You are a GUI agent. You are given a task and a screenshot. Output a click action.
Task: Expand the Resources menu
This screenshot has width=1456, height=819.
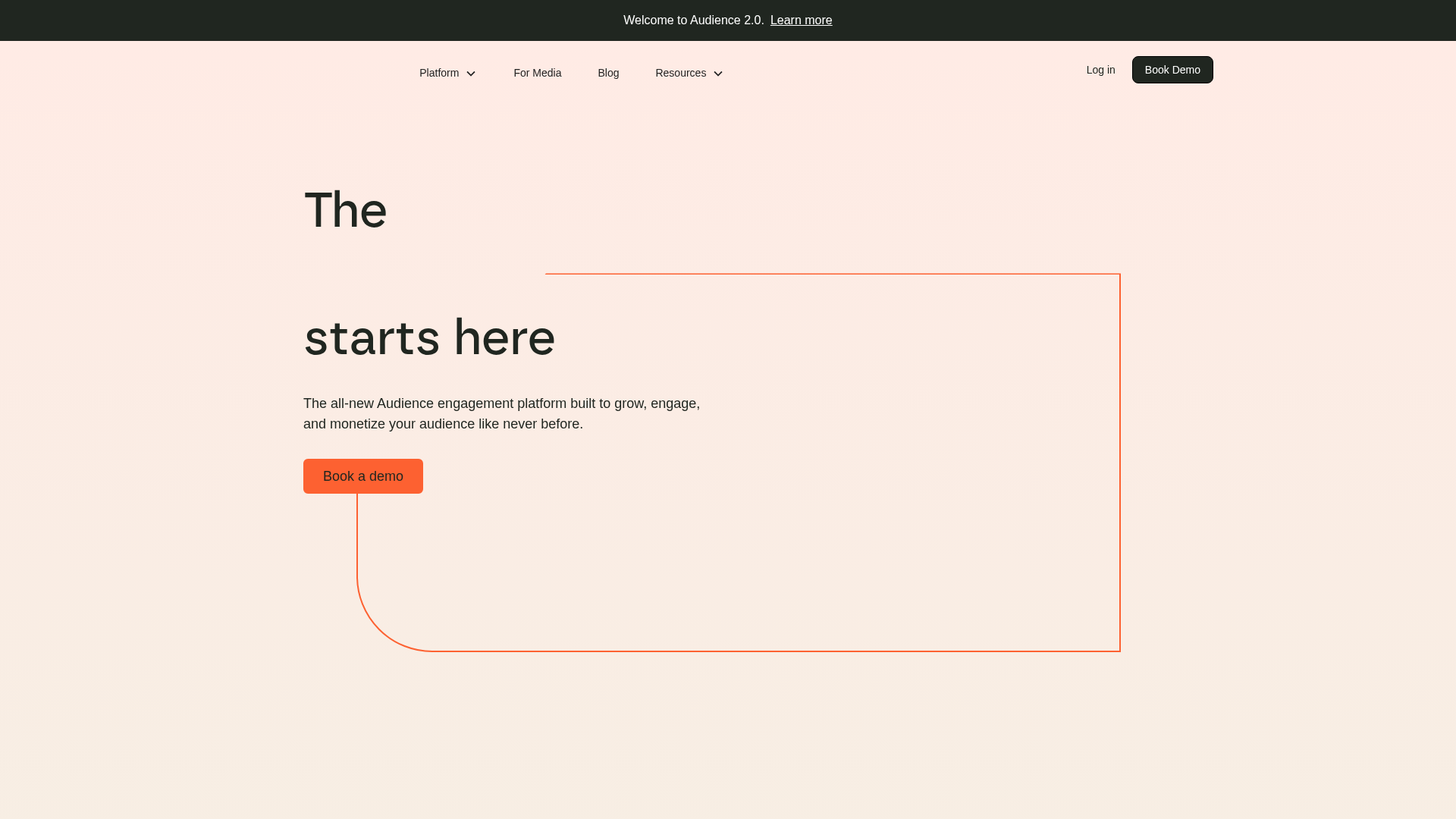coord(689,73)
